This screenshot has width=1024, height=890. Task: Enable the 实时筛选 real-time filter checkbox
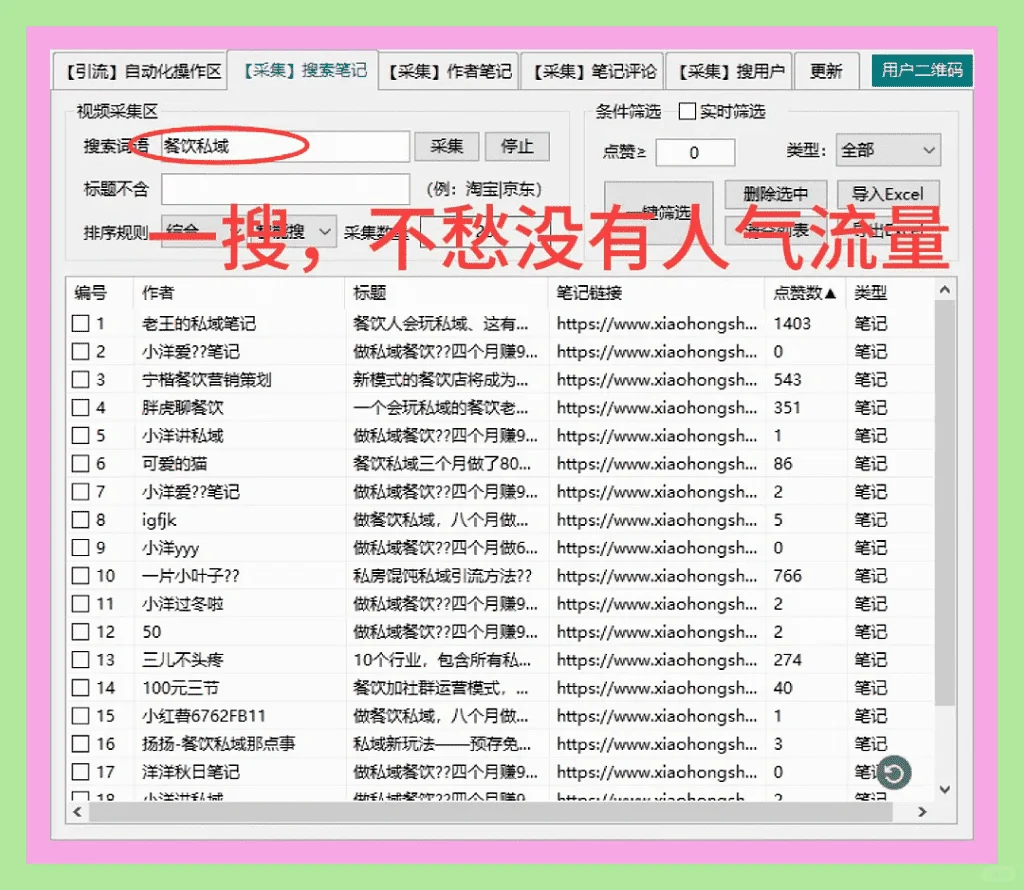687,112
